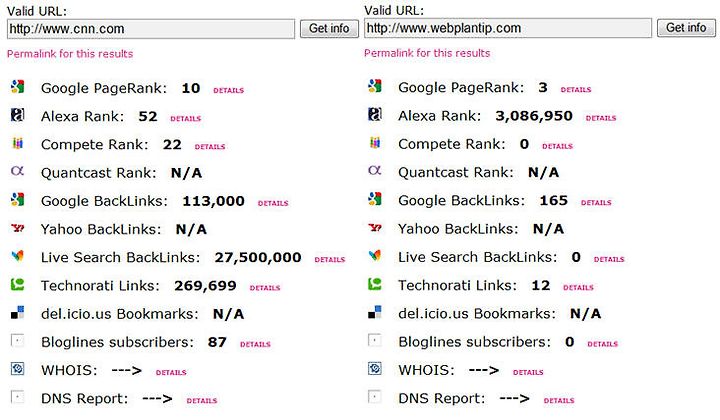Click 'del.icio.us Bookmarks:' label under webplantip.com
This screenshot has width=720, height=420.
(x=477, y=314)
